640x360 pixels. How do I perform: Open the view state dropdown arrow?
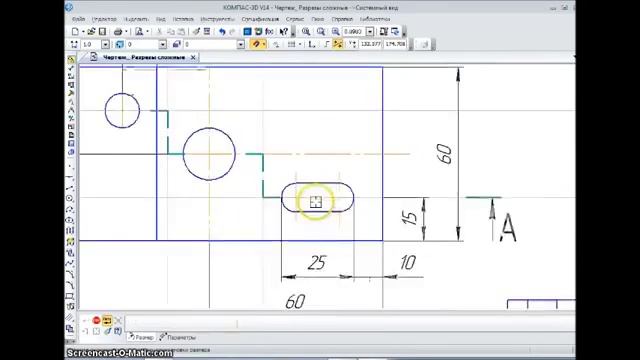point(162,44)
